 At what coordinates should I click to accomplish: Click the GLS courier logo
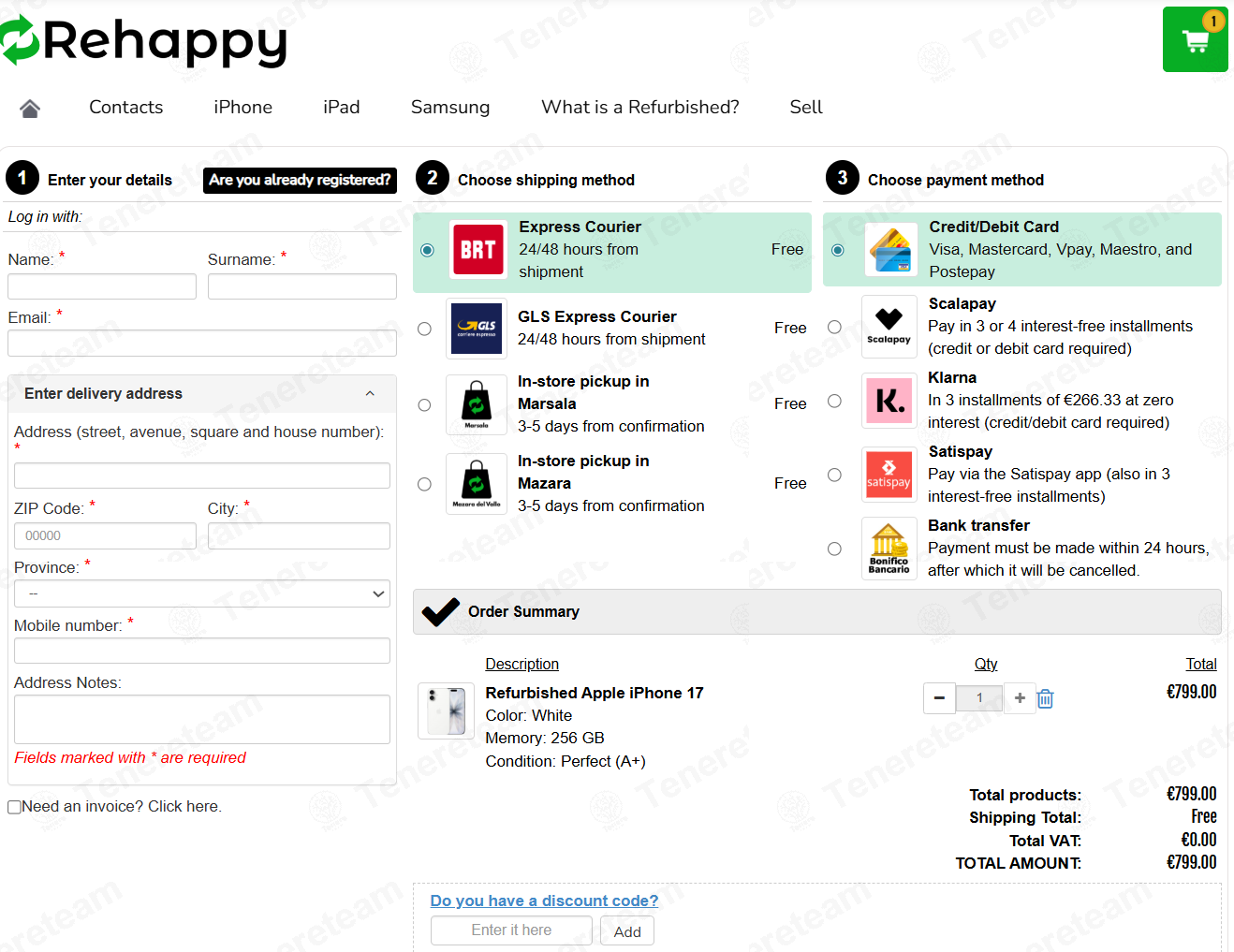pos(477,329)
